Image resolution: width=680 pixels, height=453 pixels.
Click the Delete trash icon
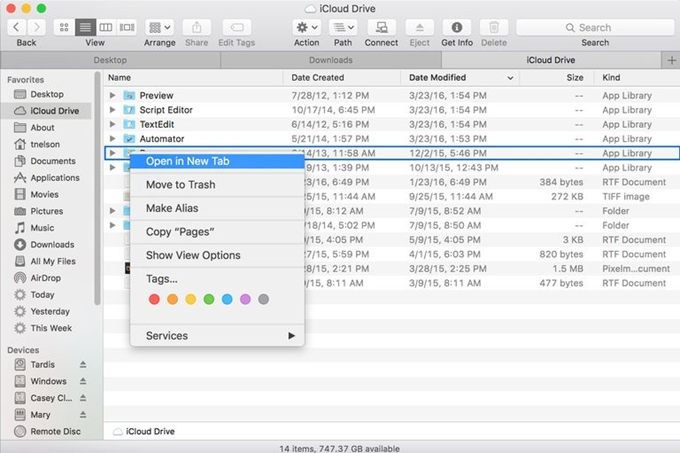tap(494, 27)
